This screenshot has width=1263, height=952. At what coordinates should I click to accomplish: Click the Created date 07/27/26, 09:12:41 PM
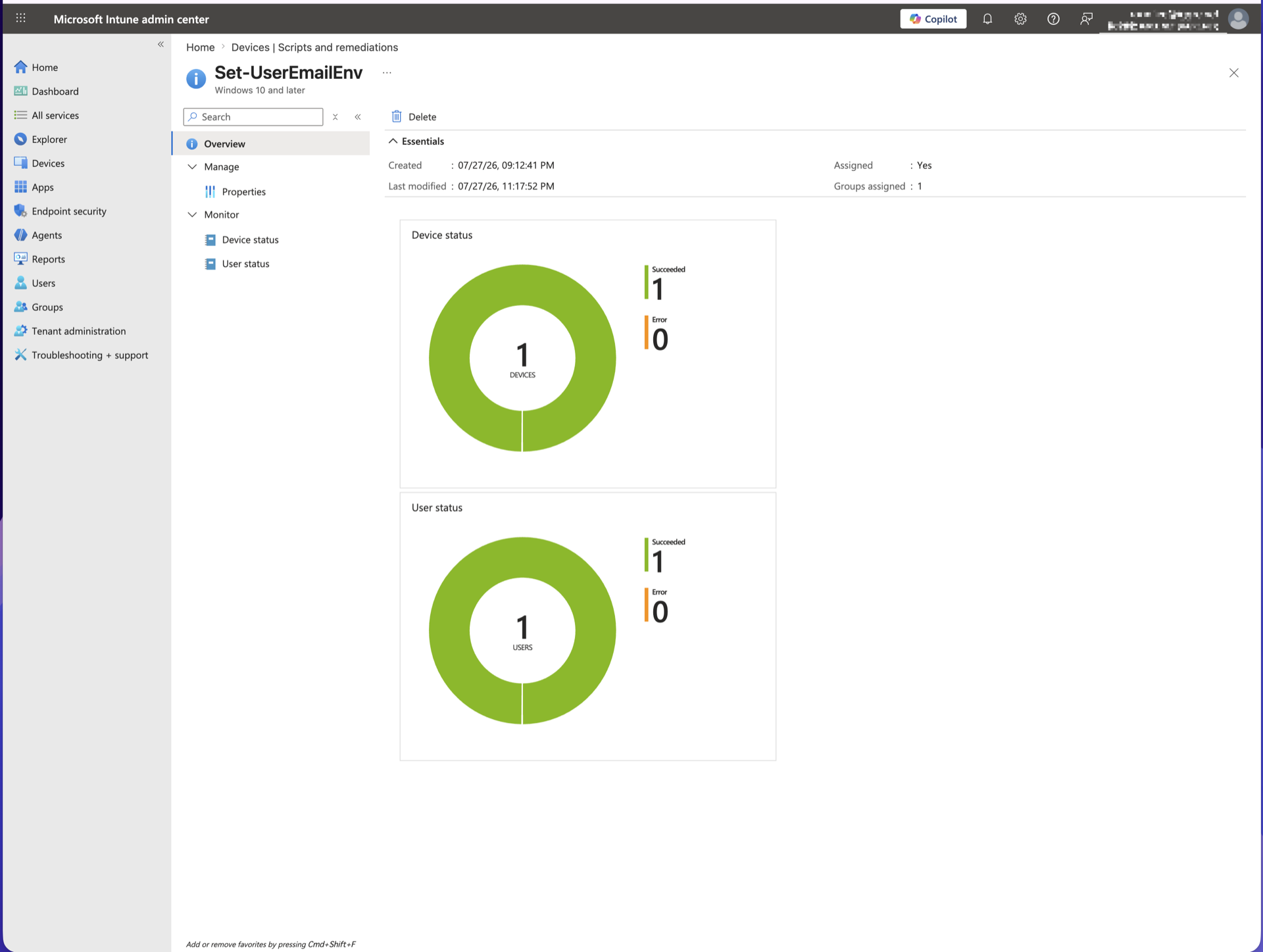pos(506,165)
